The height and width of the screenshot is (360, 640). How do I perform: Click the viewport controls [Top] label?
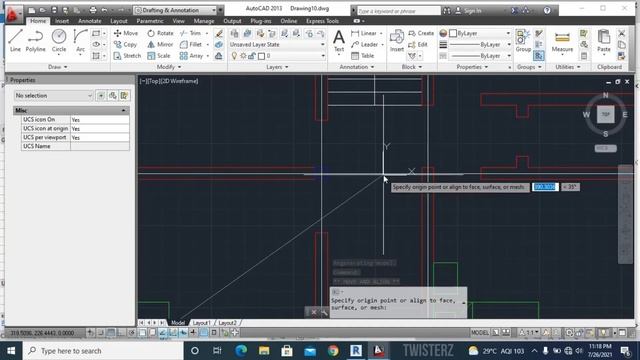pos(155,81)
